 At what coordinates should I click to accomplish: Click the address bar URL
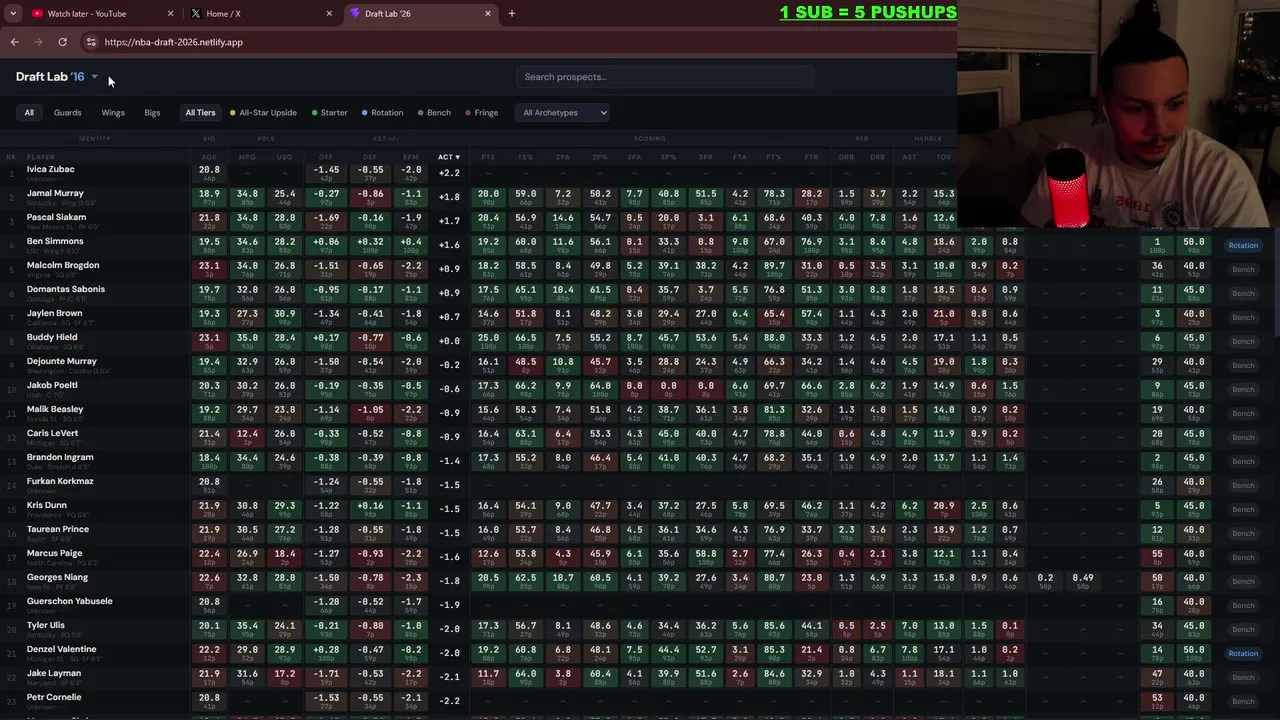click(x=173, y=42)
